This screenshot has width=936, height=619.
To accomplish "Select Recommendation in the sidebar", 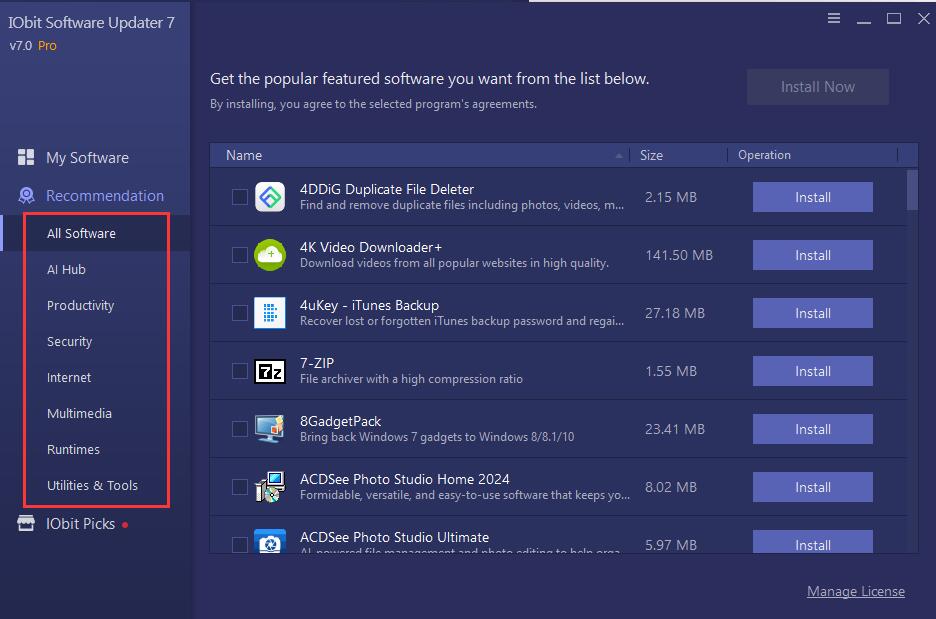I will (x=105, y=196).
